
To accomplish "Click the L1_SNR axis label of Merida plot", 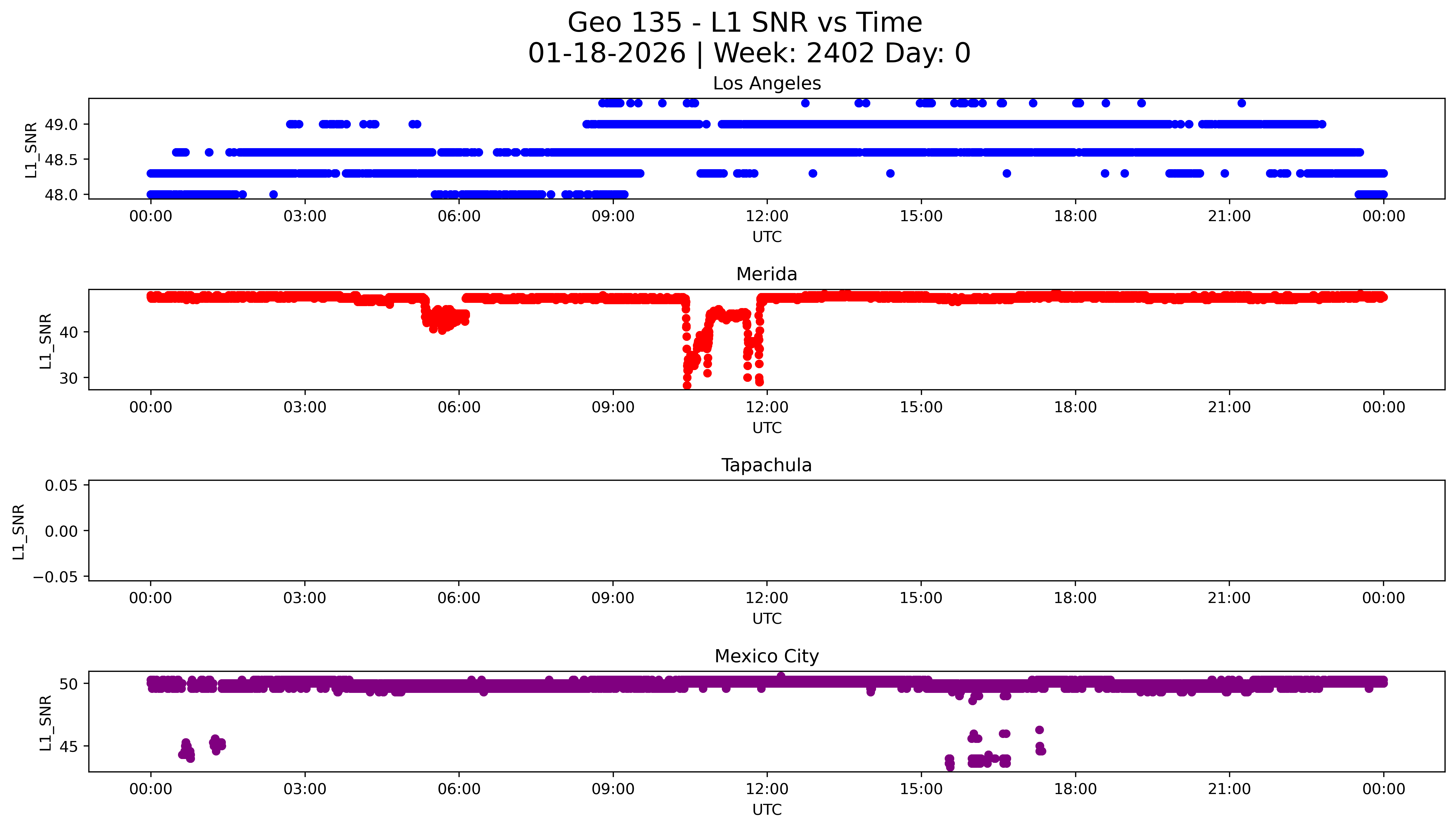I will [46, 341].
